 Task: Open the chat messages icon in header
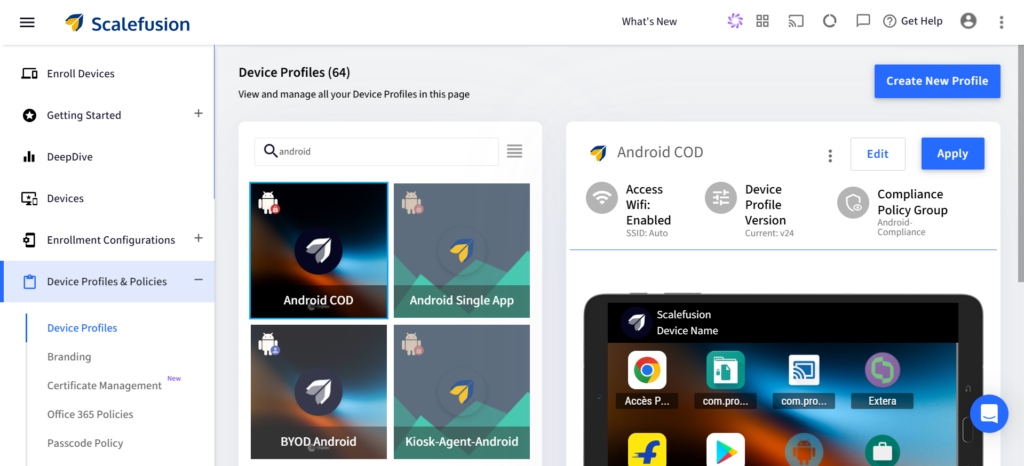click(x=863, y=22)
